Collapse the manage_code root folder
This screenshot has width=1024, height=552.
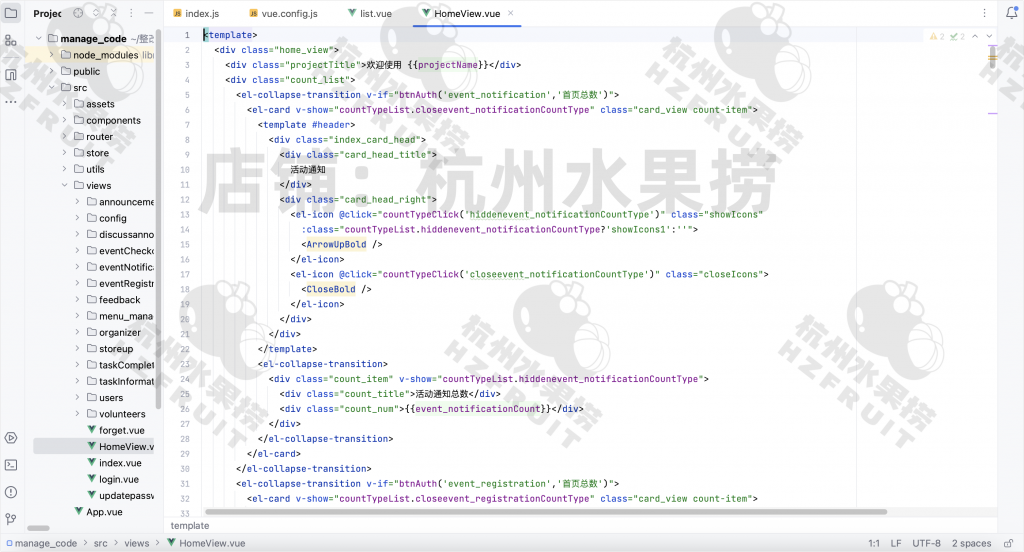(39, 39)
